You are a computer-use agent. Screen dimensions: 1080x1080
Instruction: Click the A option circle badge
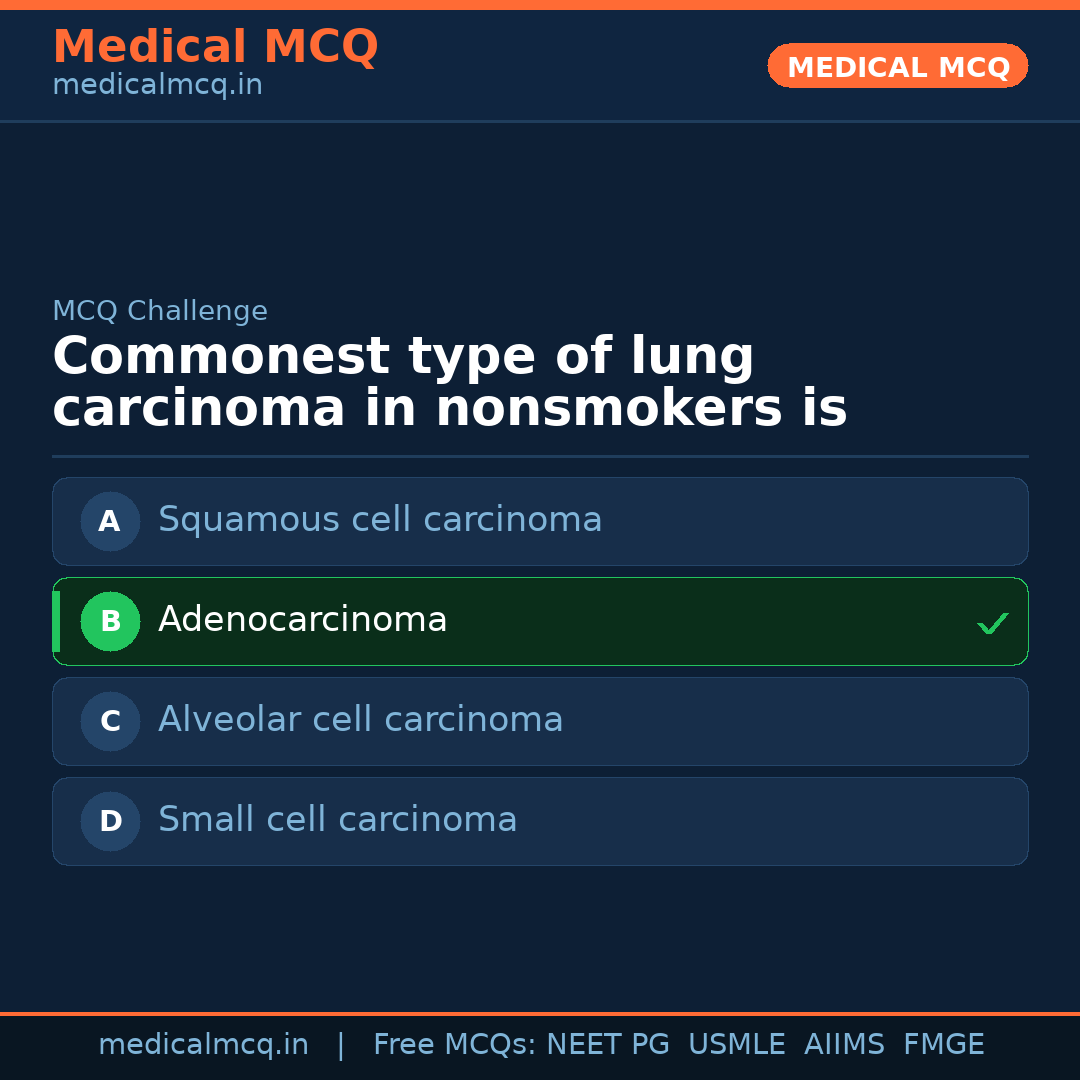click(110, 521)
